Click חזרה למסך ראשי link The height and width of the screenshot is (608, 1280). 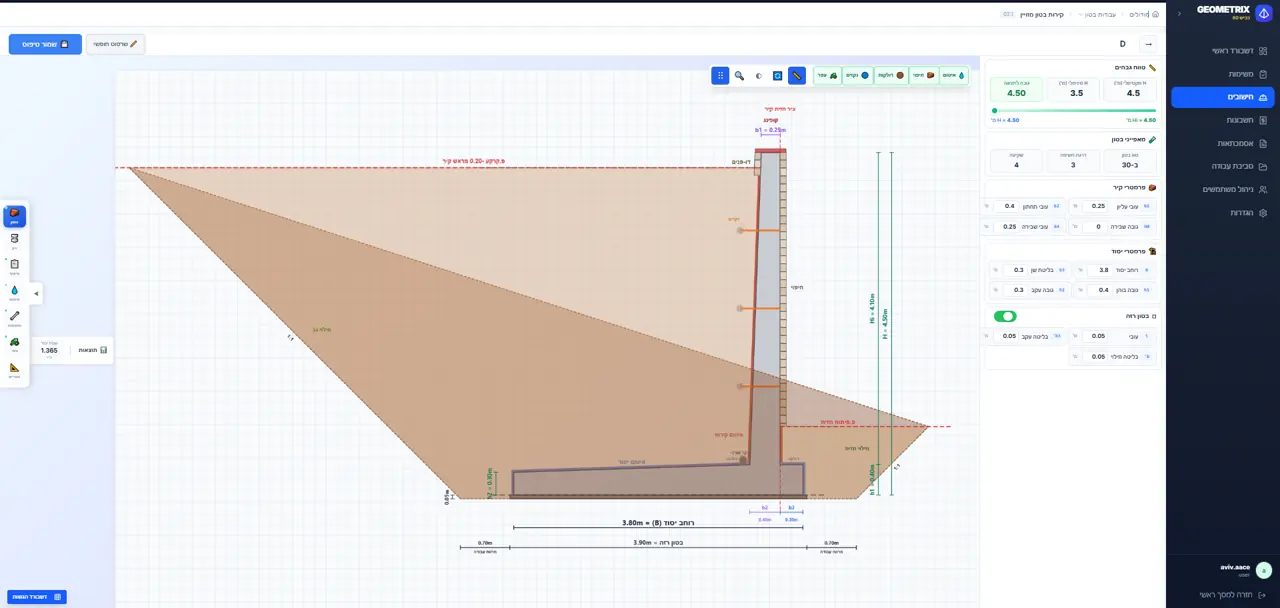pyautogui.click(x=1232, y=594)
